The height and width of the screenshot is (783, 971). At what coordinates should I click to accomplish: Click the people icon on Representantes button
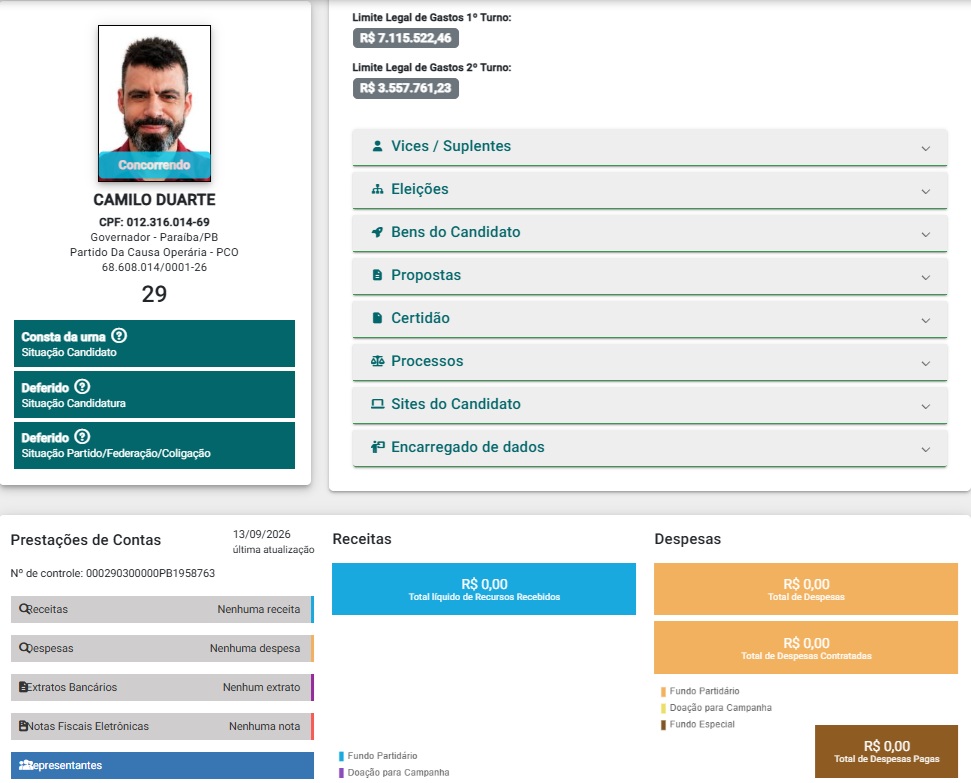click(x=25, y=765)
